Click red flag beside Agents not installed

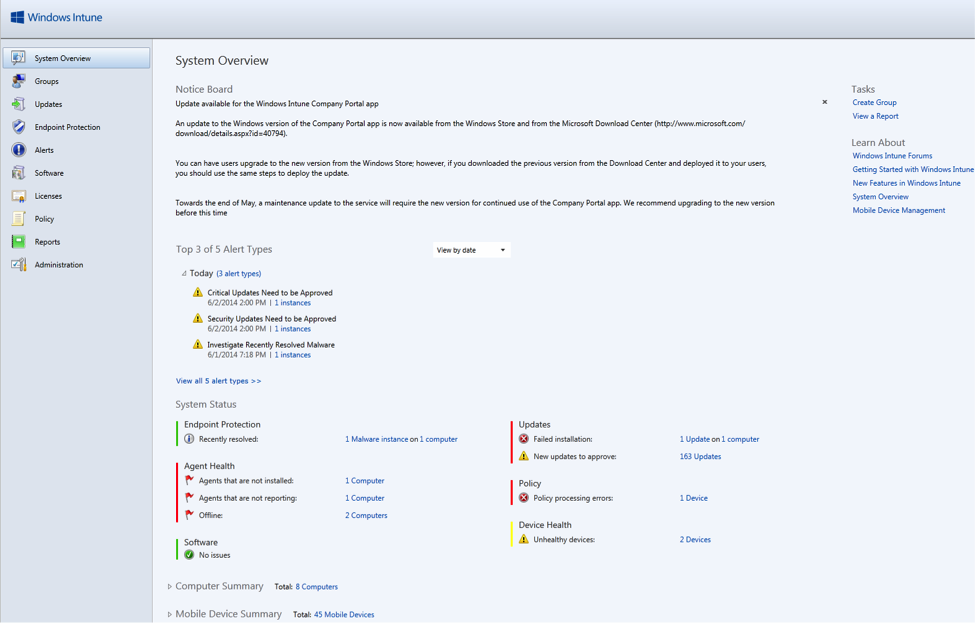point(189,481)
